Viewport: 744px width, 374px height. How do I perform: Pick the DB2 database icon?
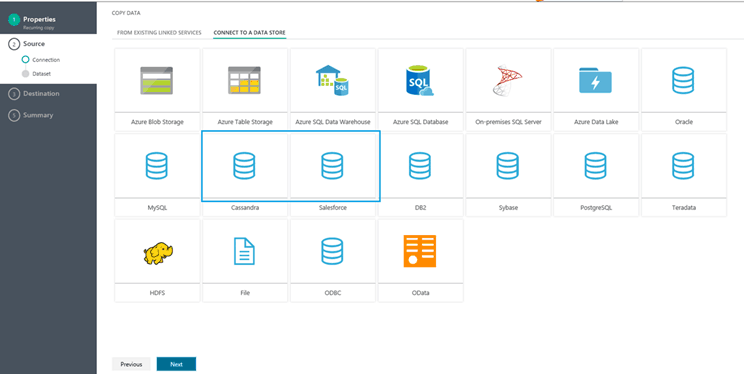click(x=420, y=166)
